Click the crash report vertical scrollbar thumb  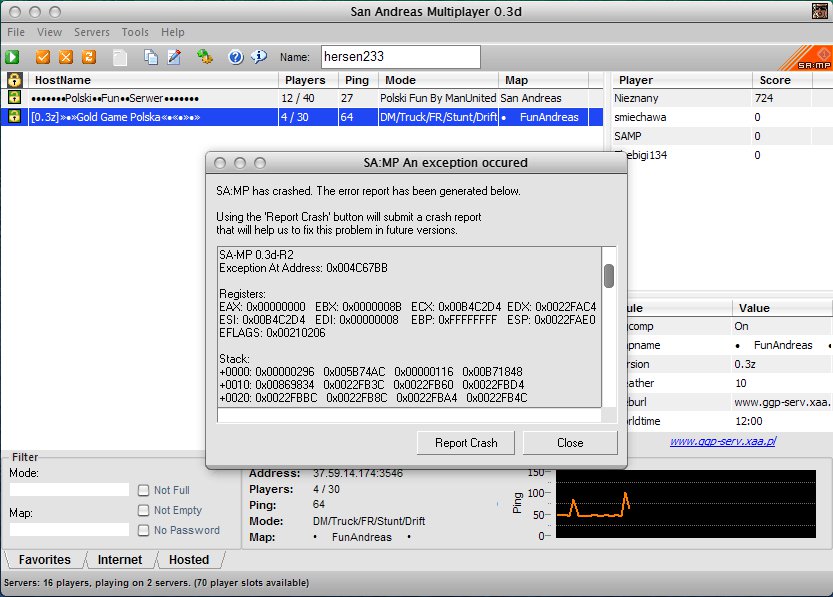pyautogui.click(x=609, y=276)
